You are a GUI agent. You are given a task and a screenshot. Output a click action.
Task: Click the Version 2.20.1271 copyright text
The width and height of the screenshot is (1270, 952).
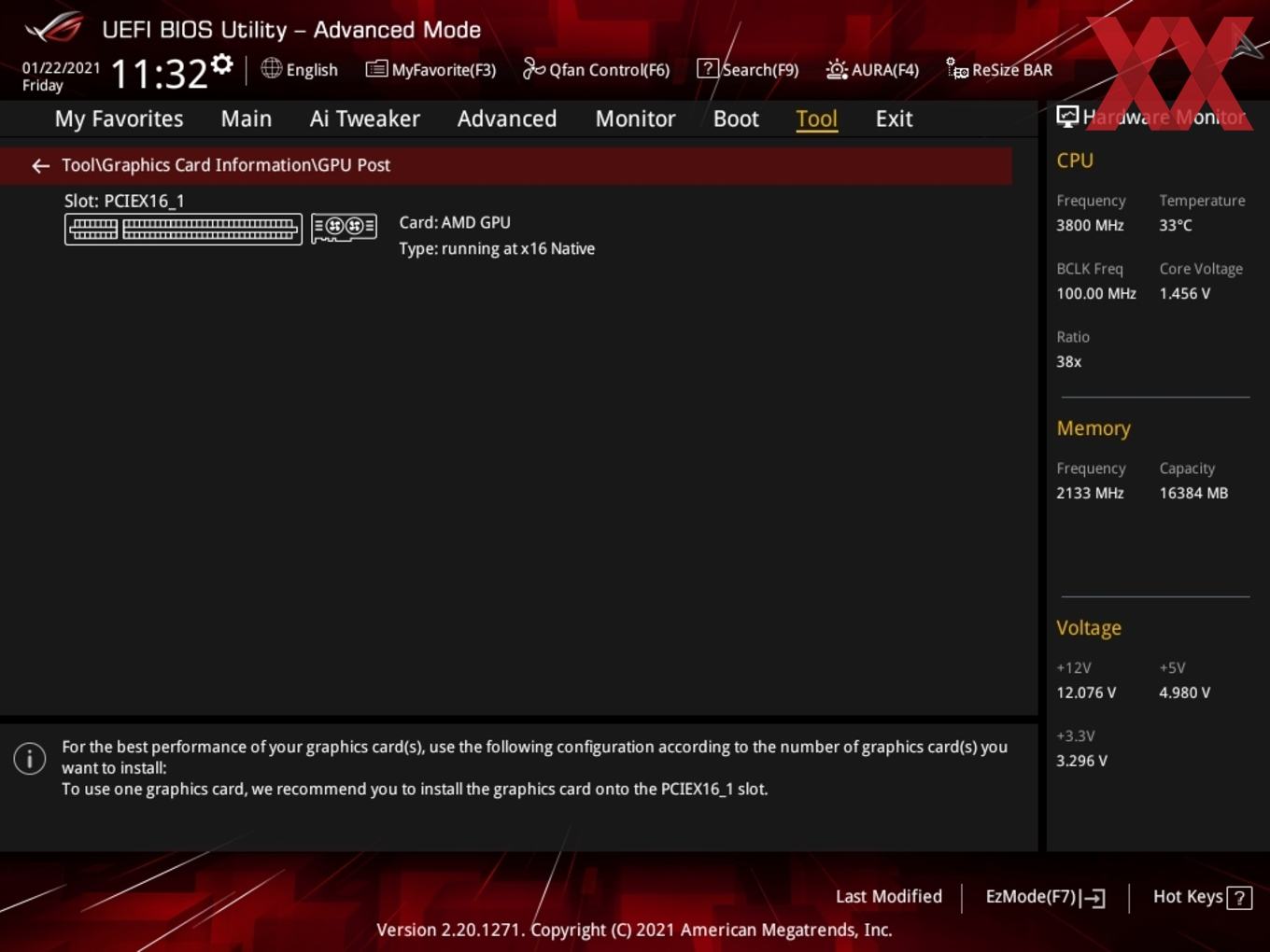[x=634, y=930]
